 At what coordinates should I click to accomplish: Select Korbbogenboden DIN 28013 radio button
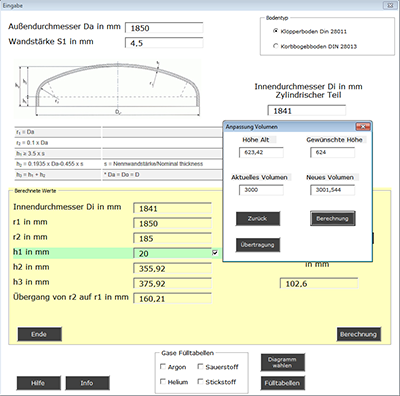pos(276,46)
